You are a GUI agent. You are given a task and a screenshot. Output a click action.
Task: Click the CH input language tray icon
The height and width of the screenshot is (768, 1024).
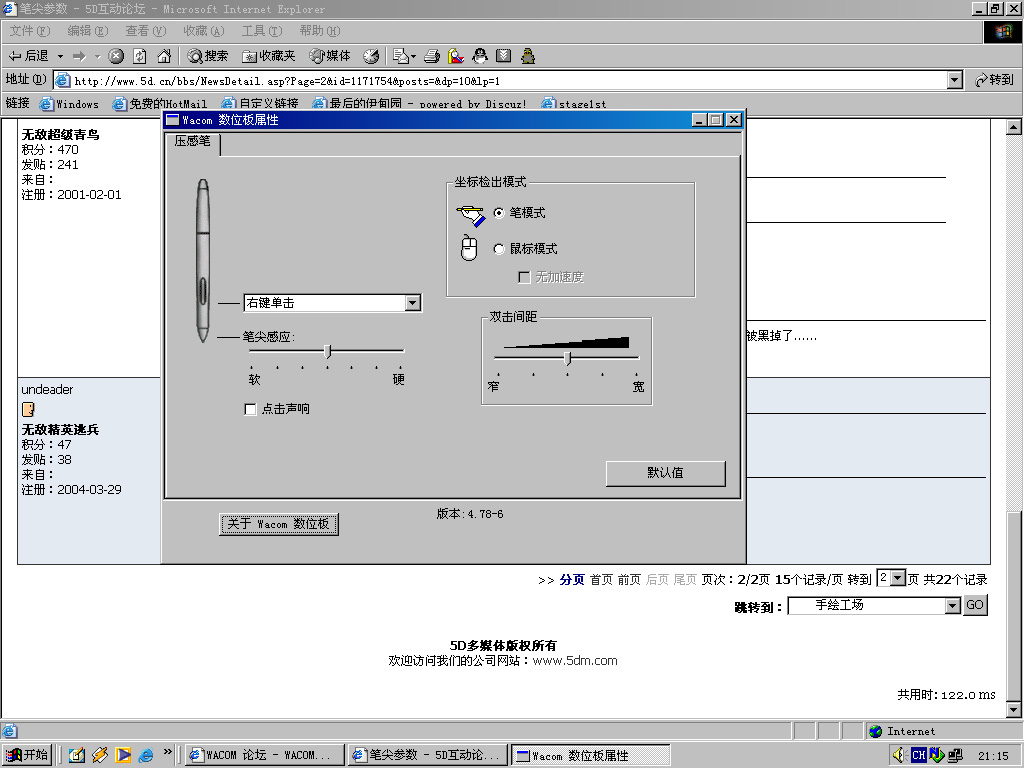(x=919, y=755)
